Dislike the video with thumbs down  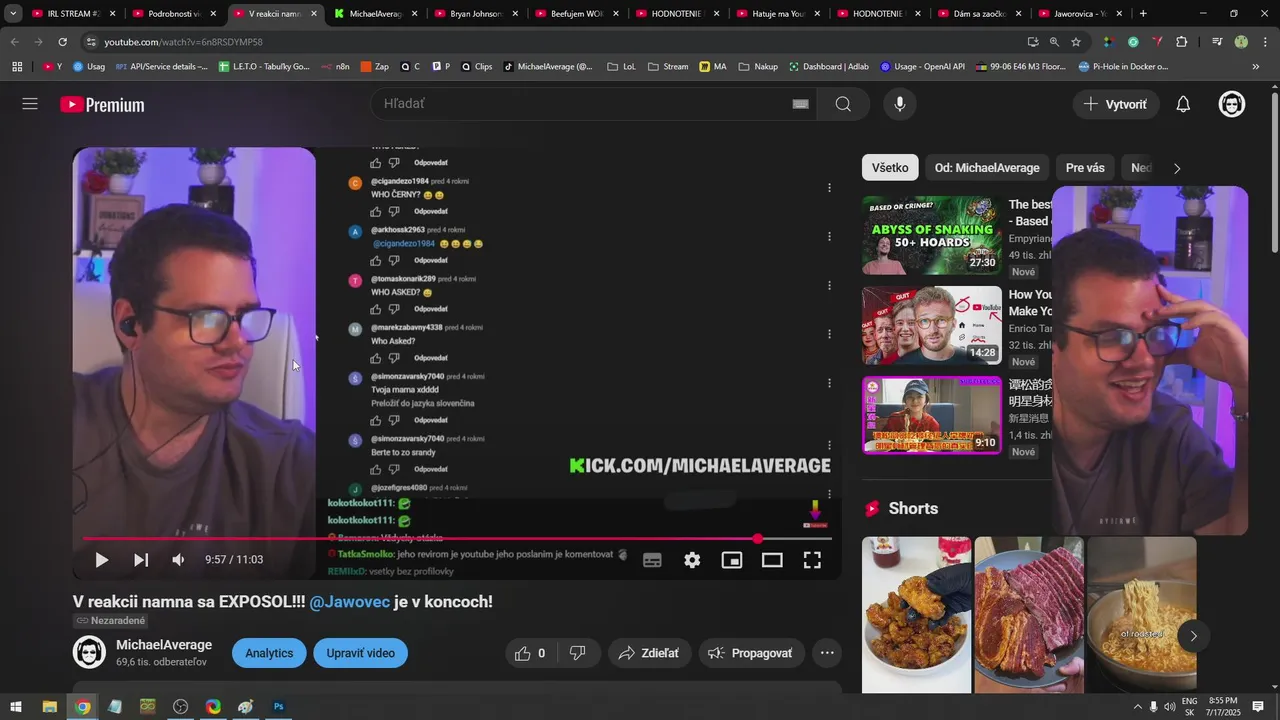[577, 653]
